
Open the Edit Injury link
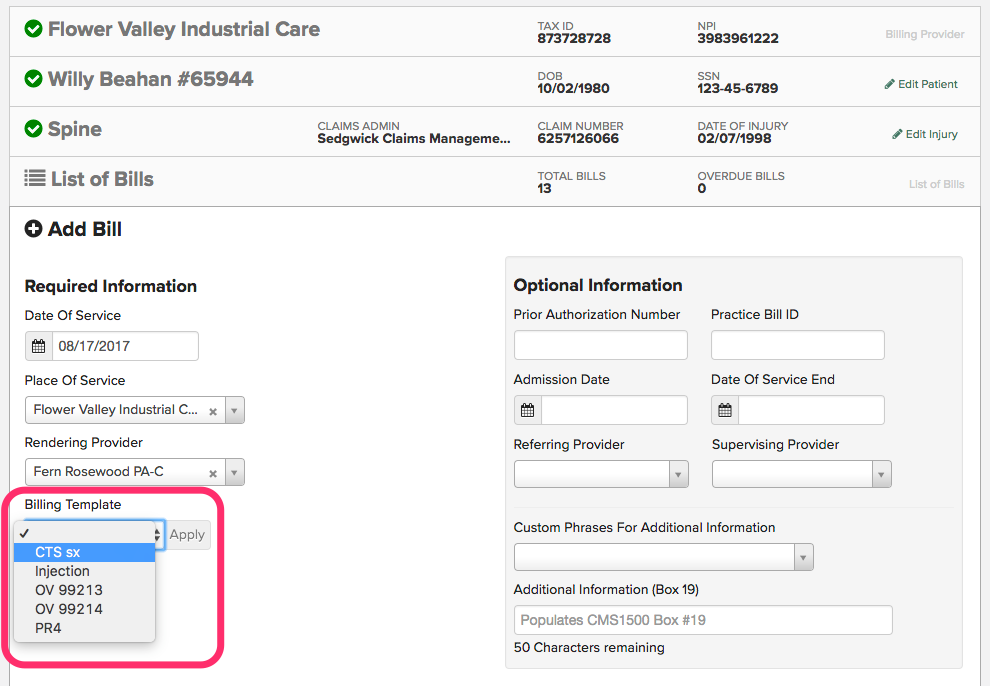tap(925, 134)
